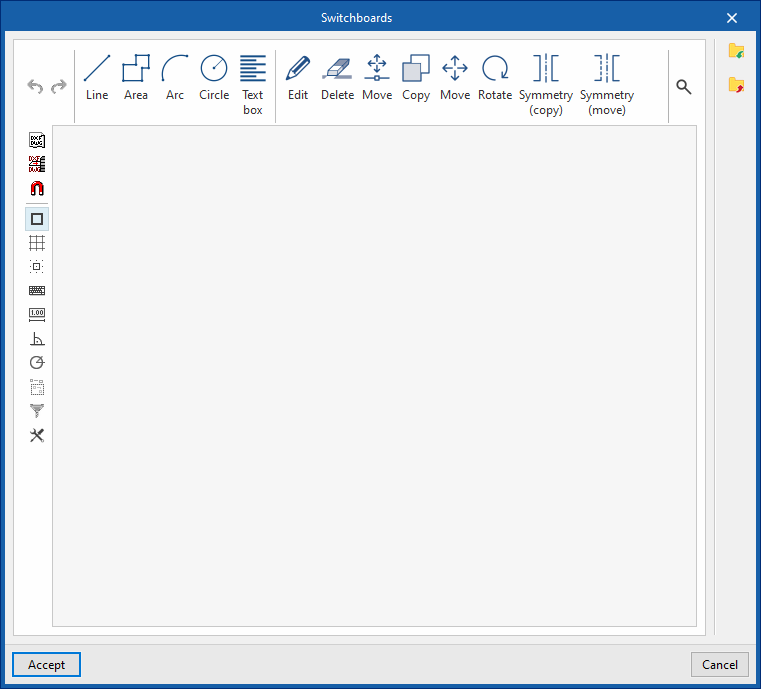761x689 pixels.
Task: Activate the Edit pencil tool
Action: [298, 78]
